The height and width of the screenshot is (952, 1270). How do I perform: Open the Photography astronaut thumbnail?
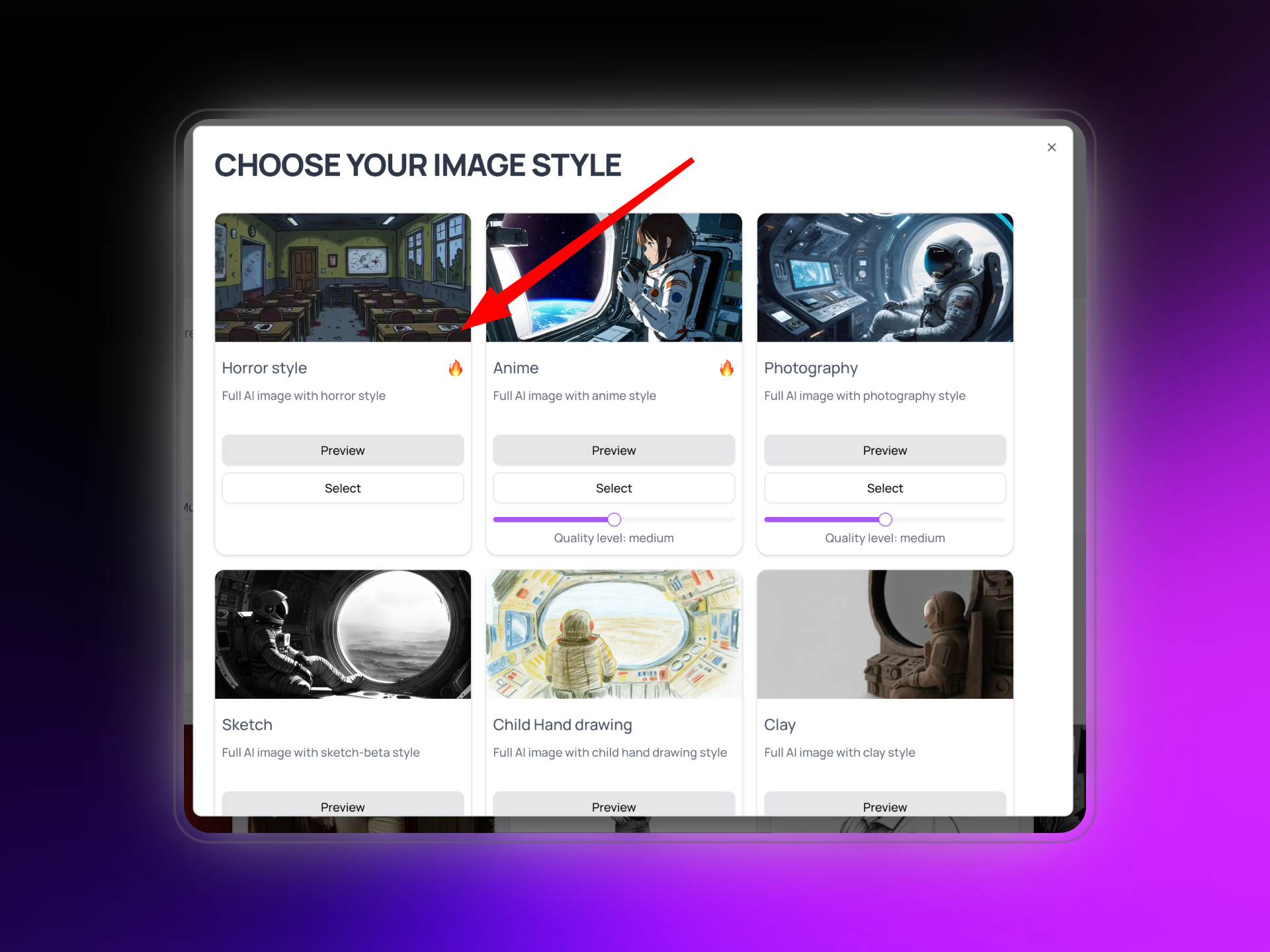coord(885,278)
